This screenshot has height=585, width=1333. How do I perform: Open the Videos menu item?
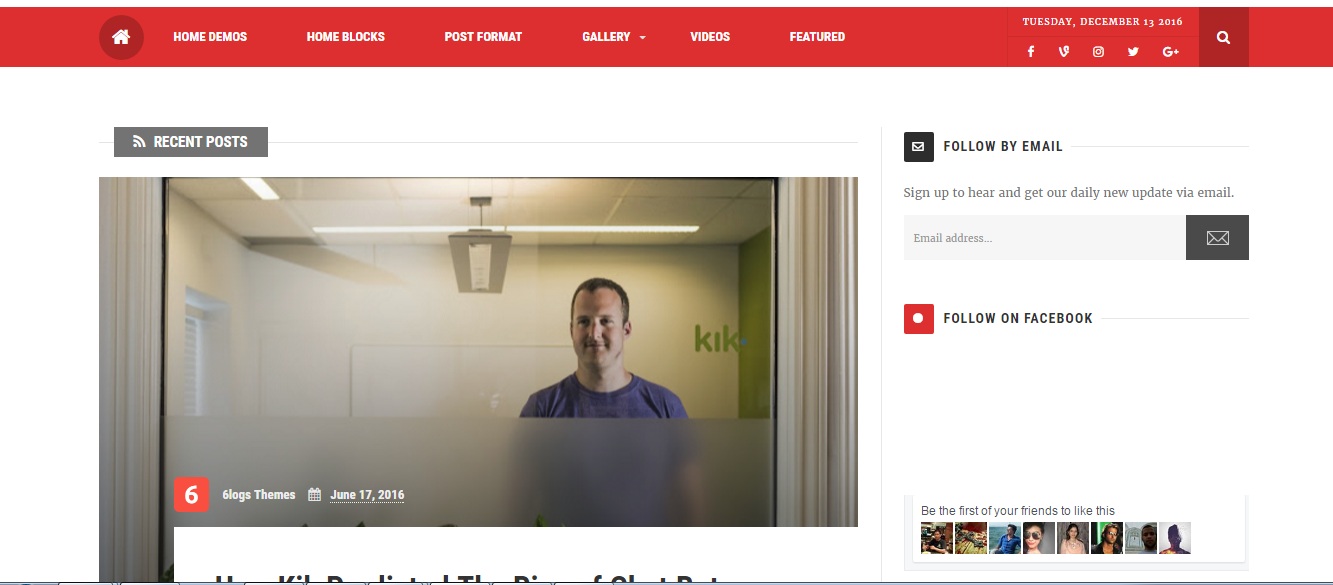point(710,37)
